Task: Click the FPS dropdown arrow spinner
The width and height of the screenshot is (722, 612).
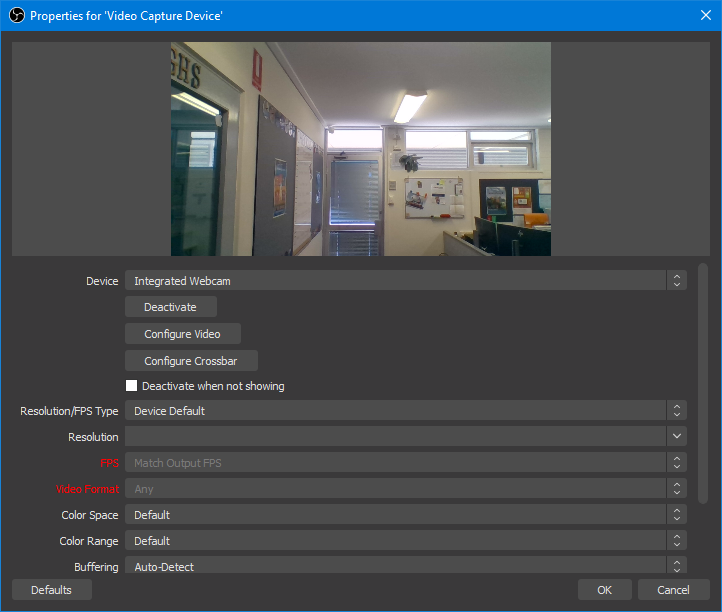Action: 676,462
